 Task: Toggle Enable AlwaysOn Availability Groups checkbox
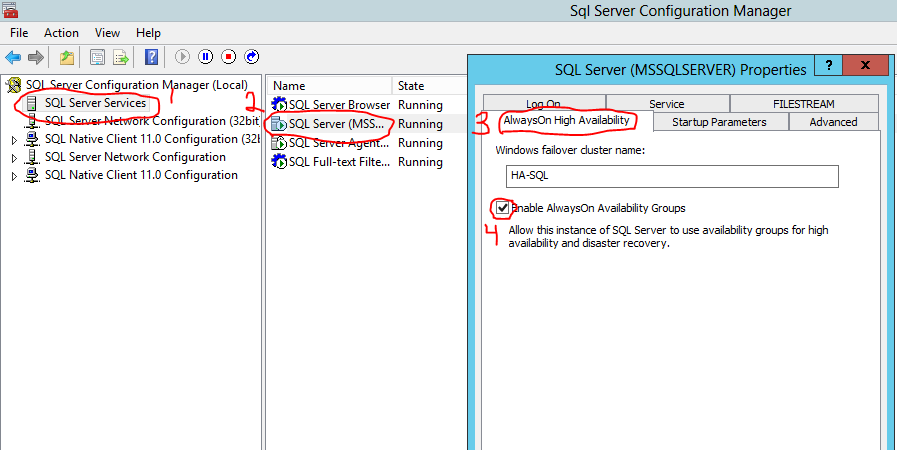(503, 208)
